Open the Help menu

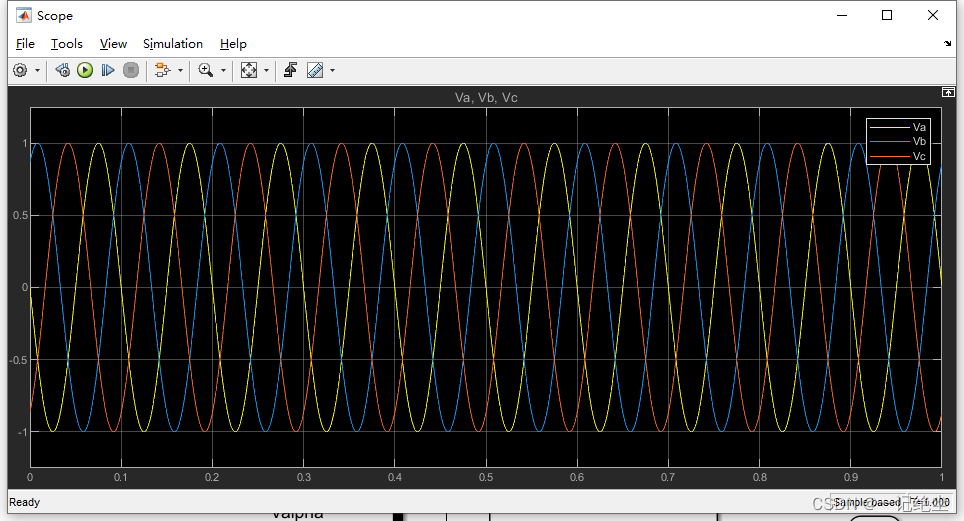[x=233, y=44]
